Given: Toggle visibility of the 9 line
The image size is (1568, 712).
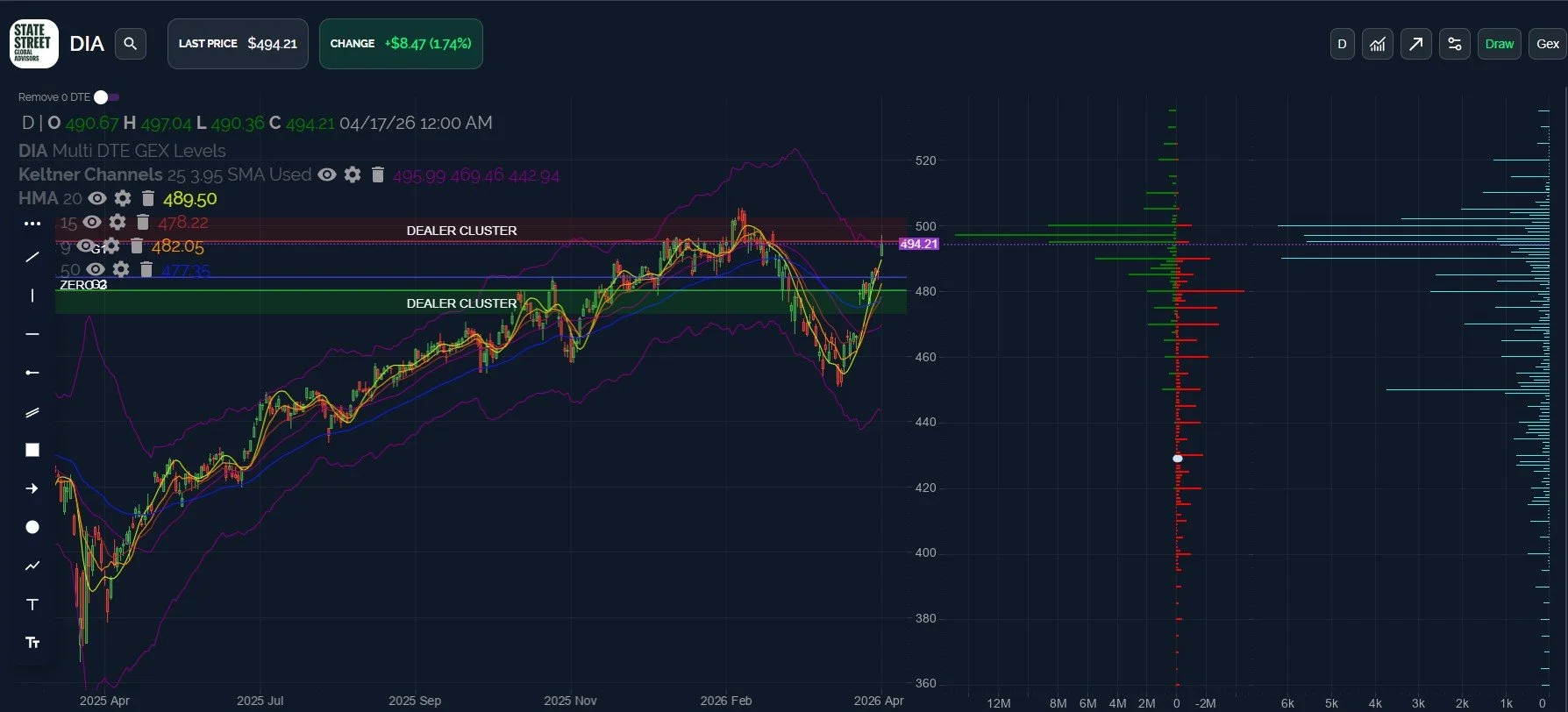Looking at the screenshot, I should (x=86, y=246).
